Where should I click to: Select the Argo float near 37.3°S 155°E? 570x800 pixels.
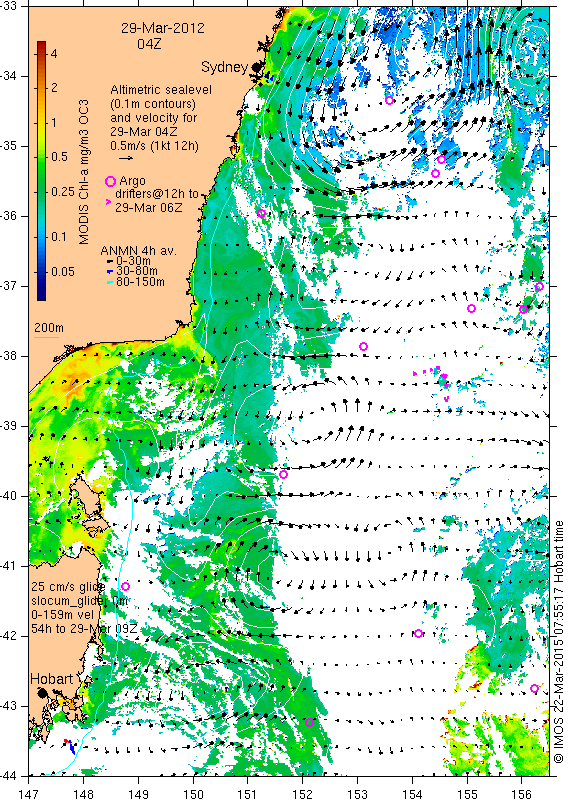472,308
